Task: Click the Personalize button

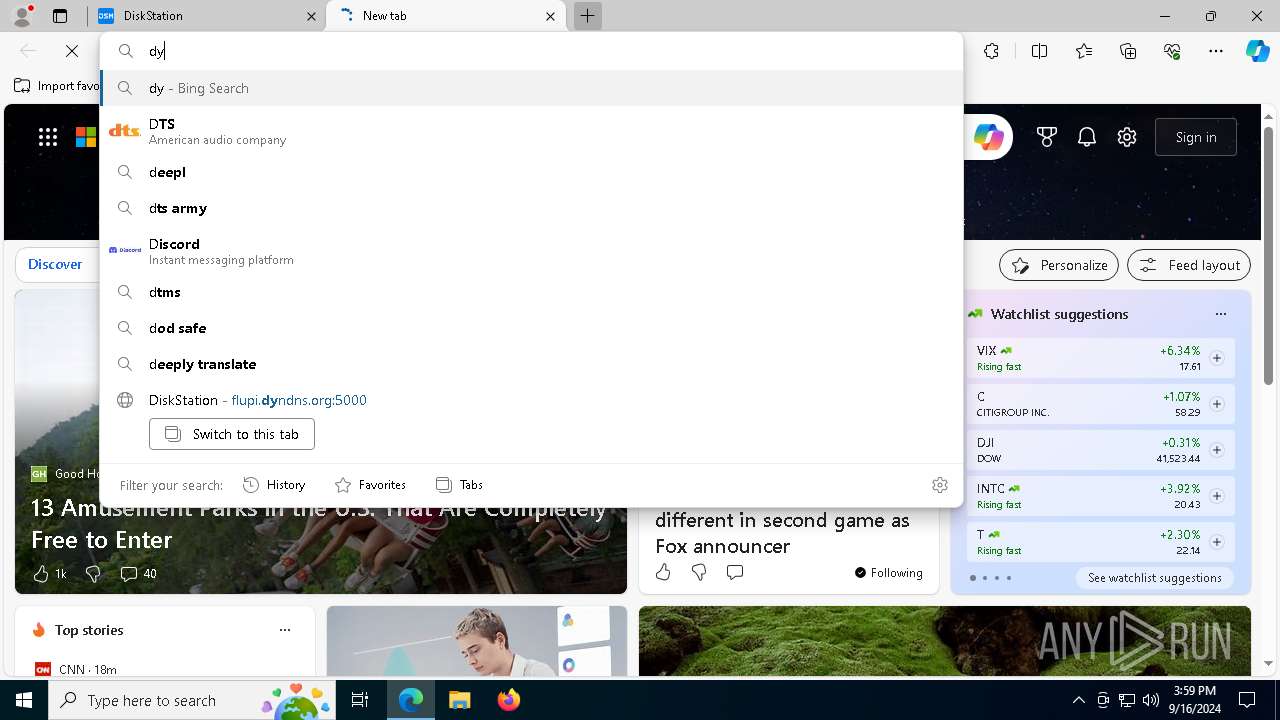Action: 1059,265
